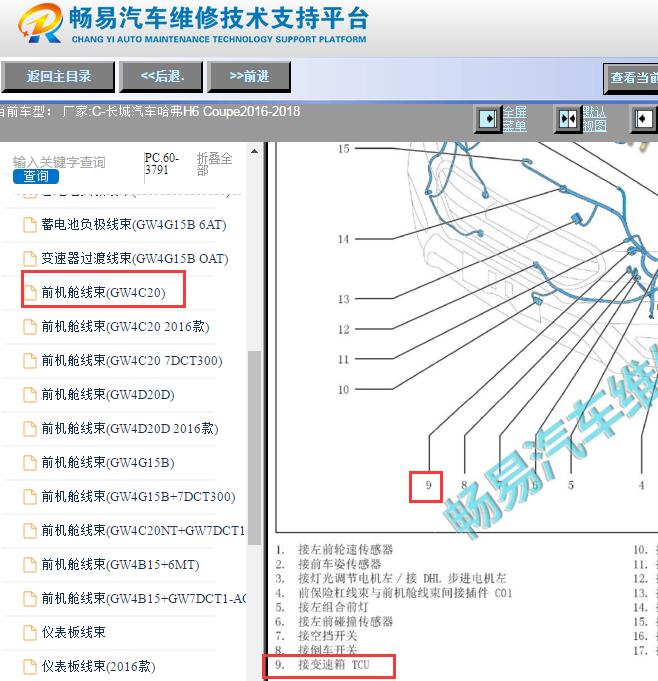Select 前机舱线束(GW4G15B) entry
Image resolution: width=658 pixels, height=681 pixels.
click(x=108, y=462)
